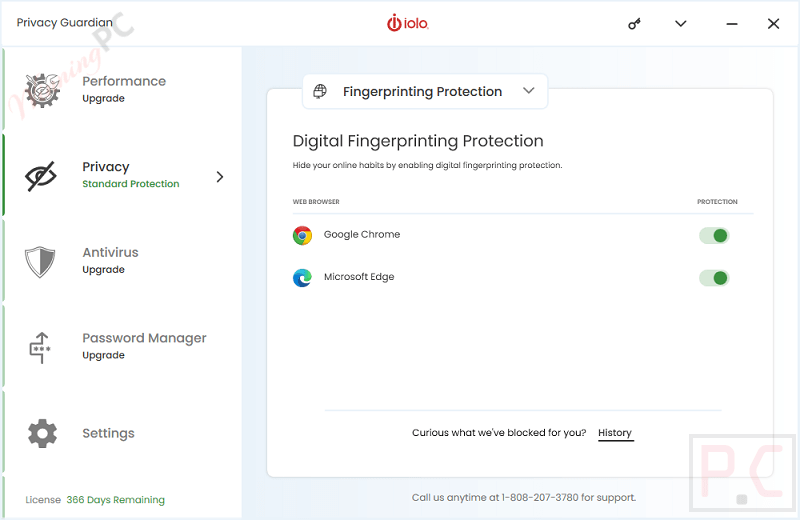This screenshot has height=520, width=800.
Task: Go to the Antivirus section
Action: (x=122, y=261)
